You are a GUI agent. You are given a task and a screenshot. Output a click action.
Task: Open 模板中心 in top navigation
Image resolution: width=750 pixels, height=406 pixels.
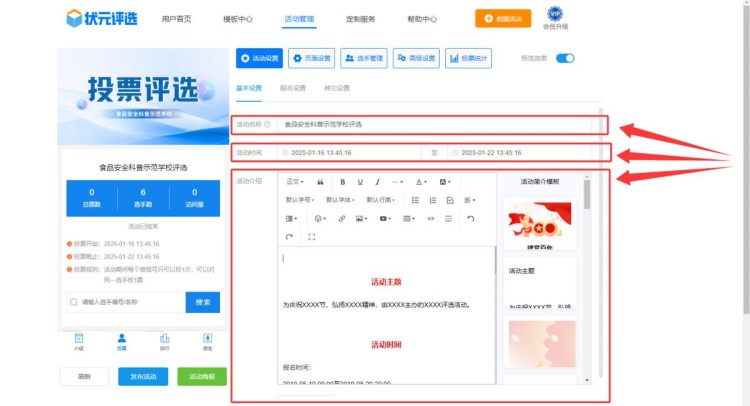pyautogui.click(x=237, y=19)
